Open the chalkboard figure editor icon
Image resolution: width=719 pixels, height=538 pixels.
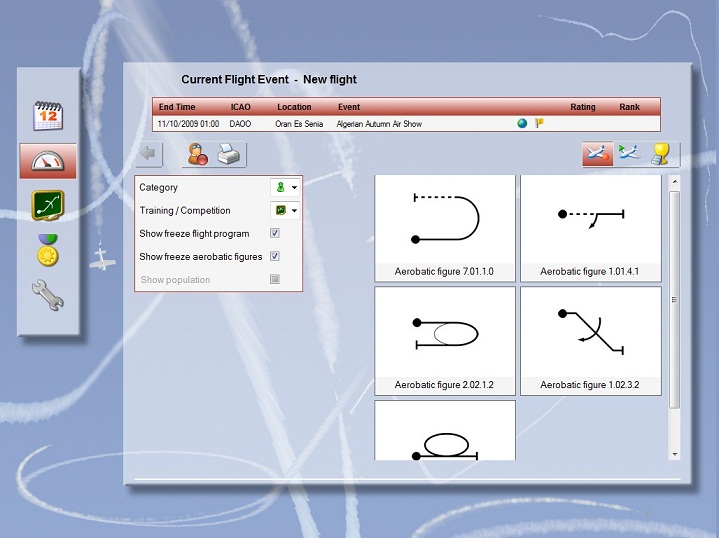tap(48, 205)
